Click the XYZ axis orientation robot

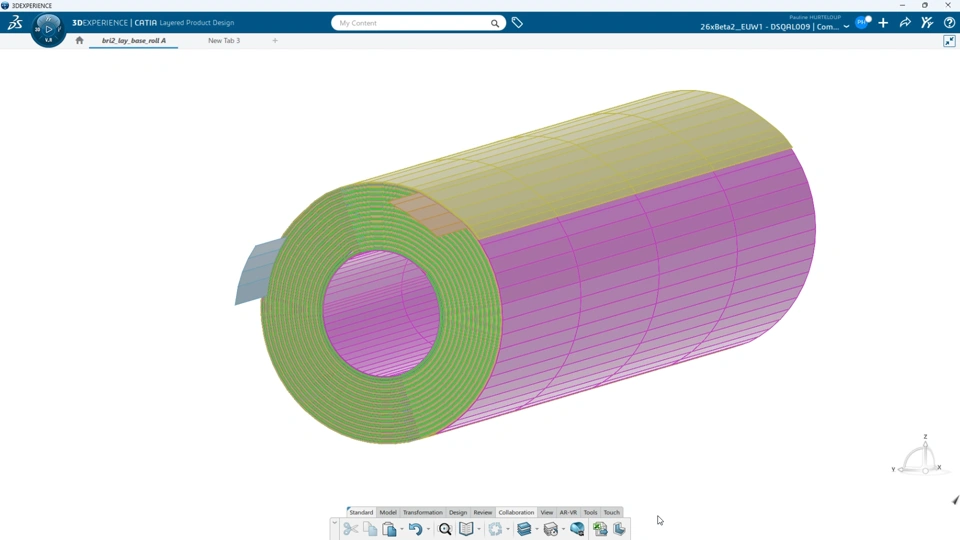(x=920, y=457)
